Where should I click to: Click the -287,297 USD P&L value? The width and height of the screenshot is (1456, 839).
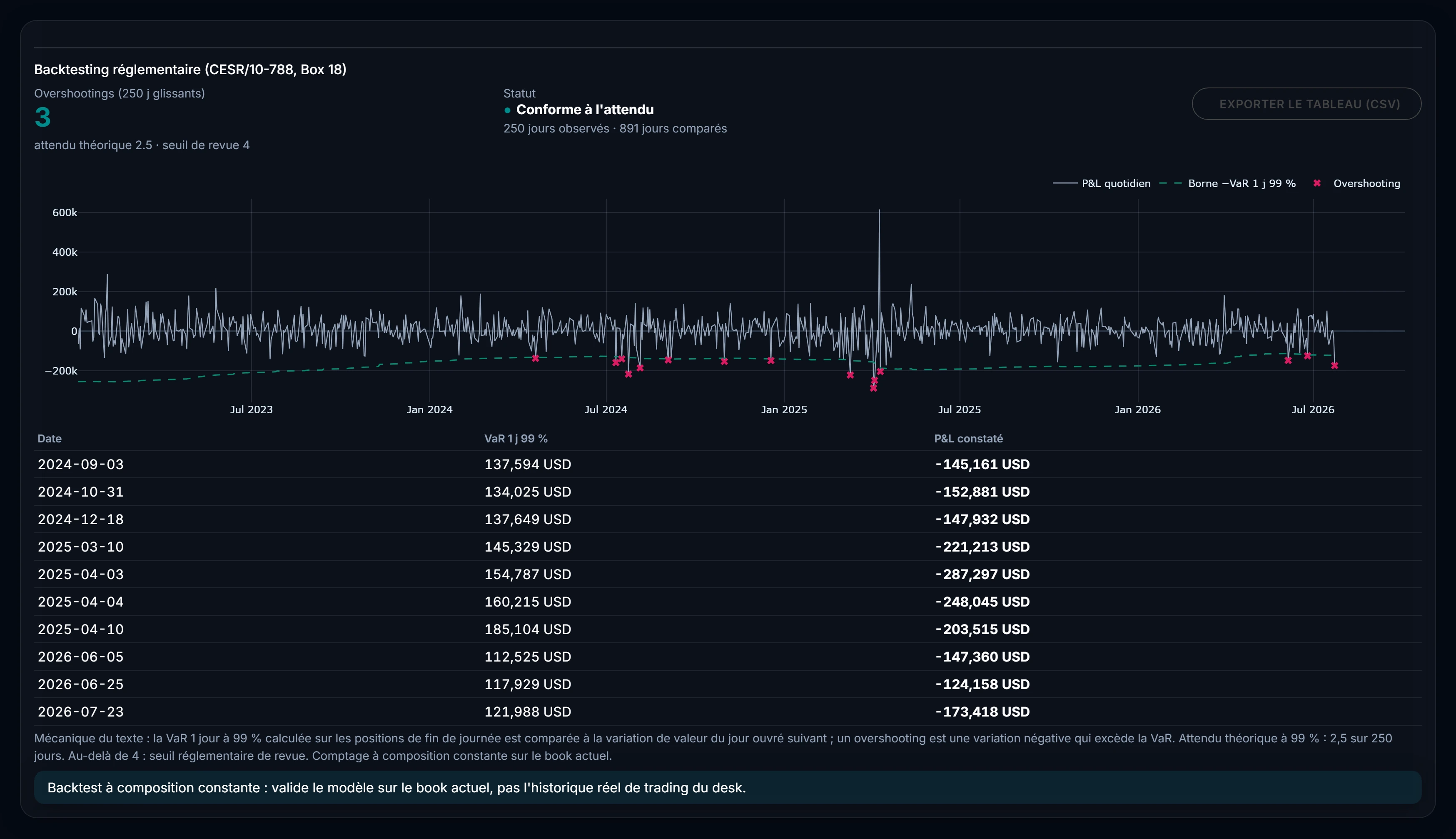(x=982, y=574)
